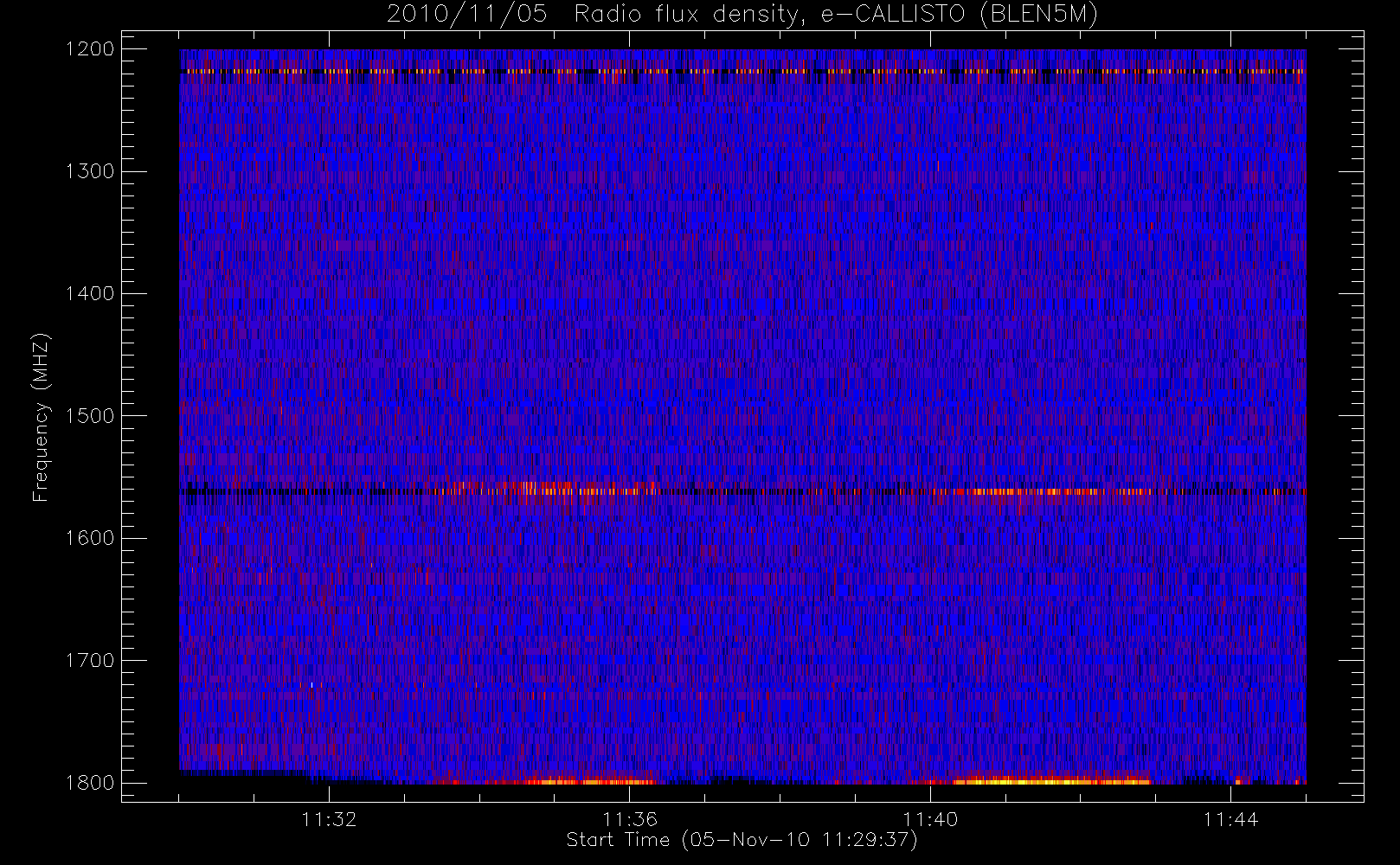Click the 1300 frequency tick label
Screen dimensions: 1400x865
[89, 171]
